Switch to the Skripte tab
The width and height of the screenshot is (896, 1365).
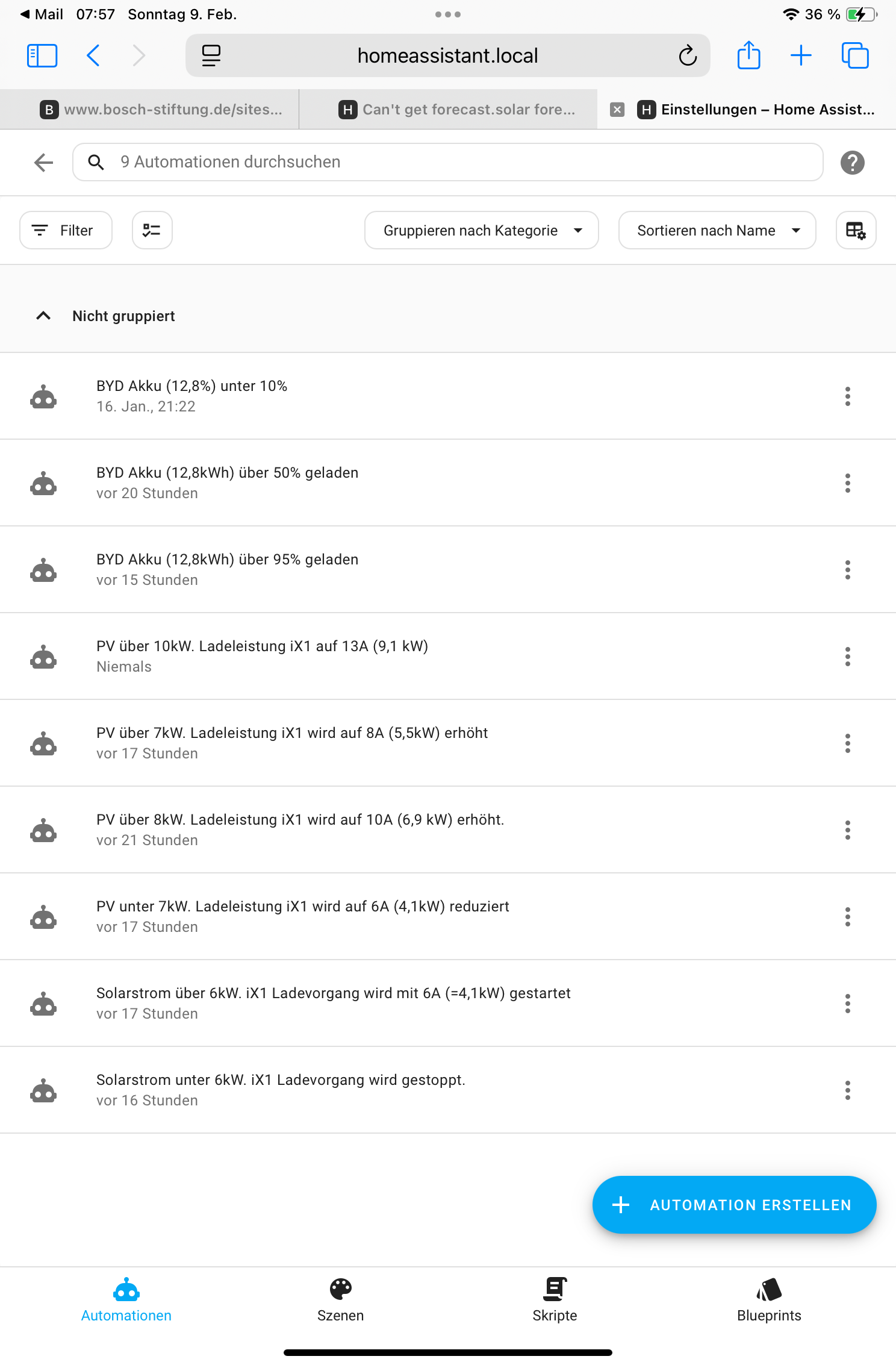[x=555, y=1300]
